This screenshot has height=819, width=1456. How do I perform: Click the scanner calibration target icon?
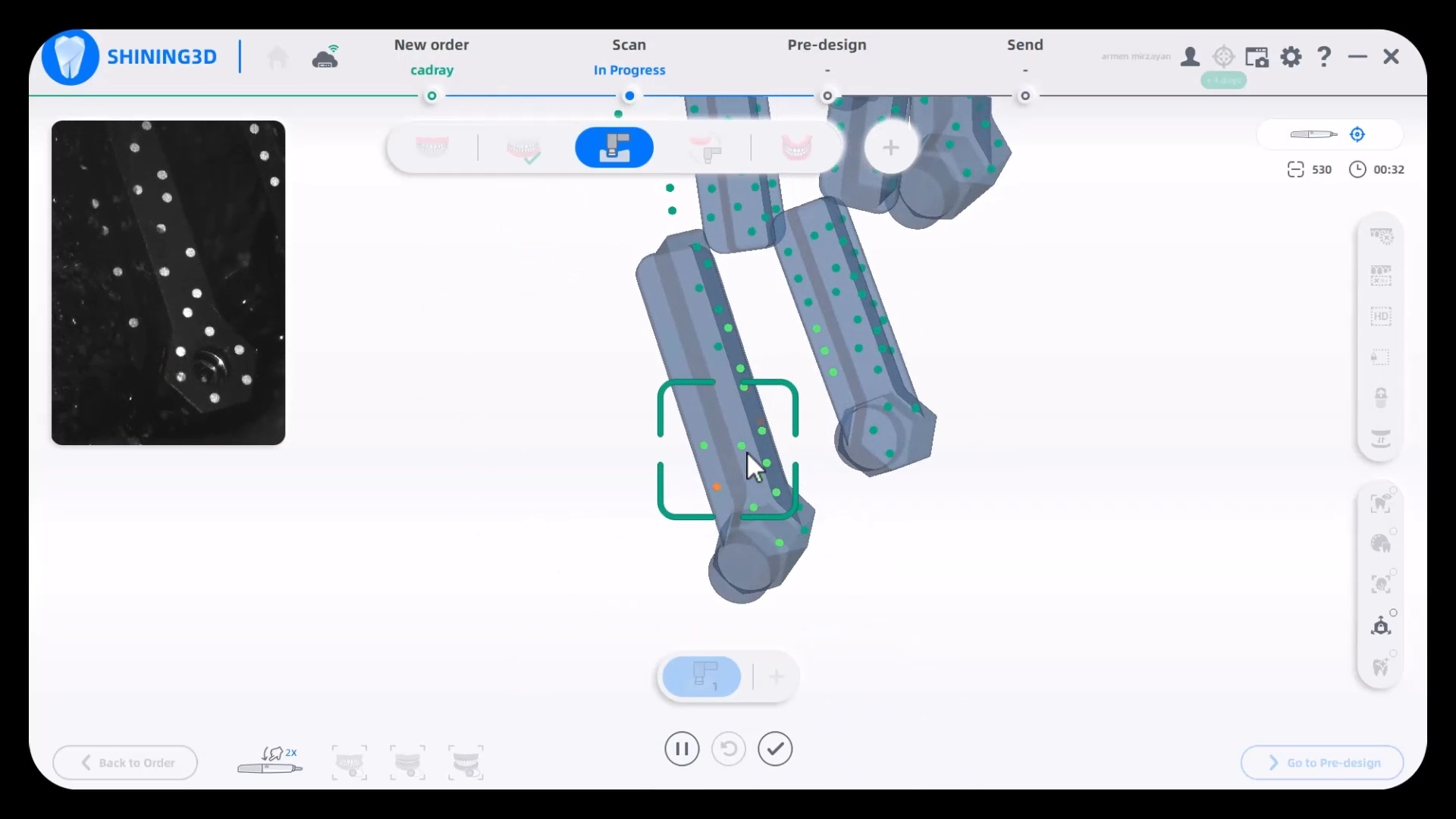pos(1223,57)
